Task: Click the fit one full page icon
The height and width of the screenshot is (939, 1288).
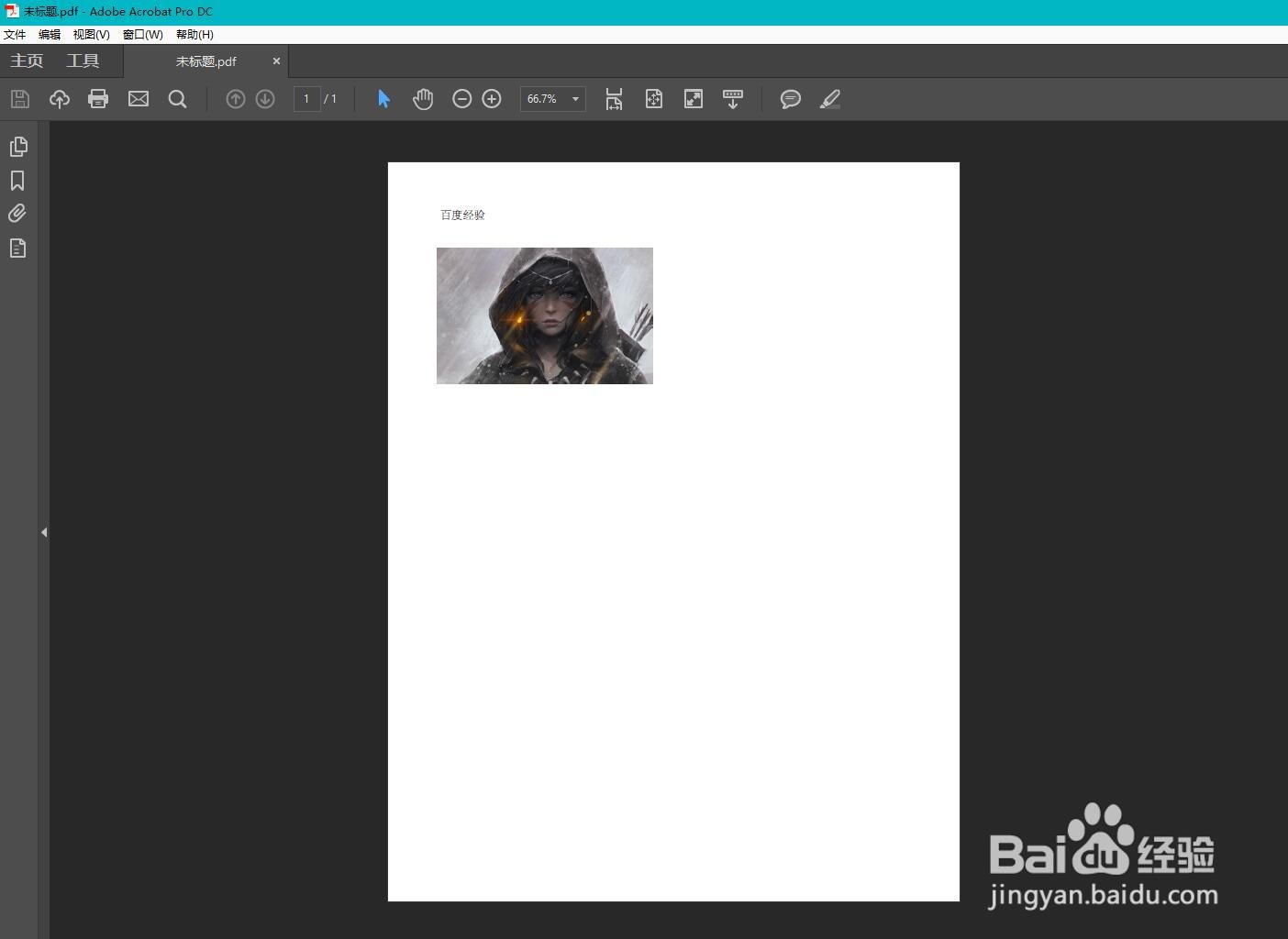Action: coord(654,99)
